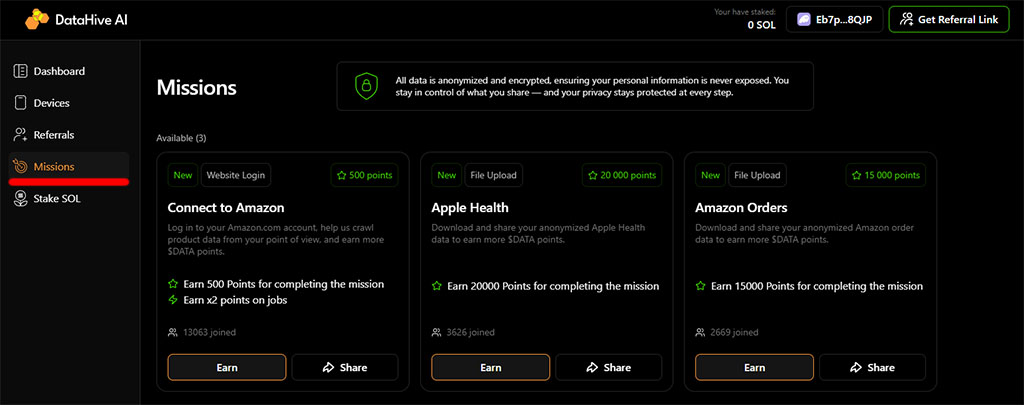Share the Amazon Orders mission
The image size is (1024, 405).
871,367
